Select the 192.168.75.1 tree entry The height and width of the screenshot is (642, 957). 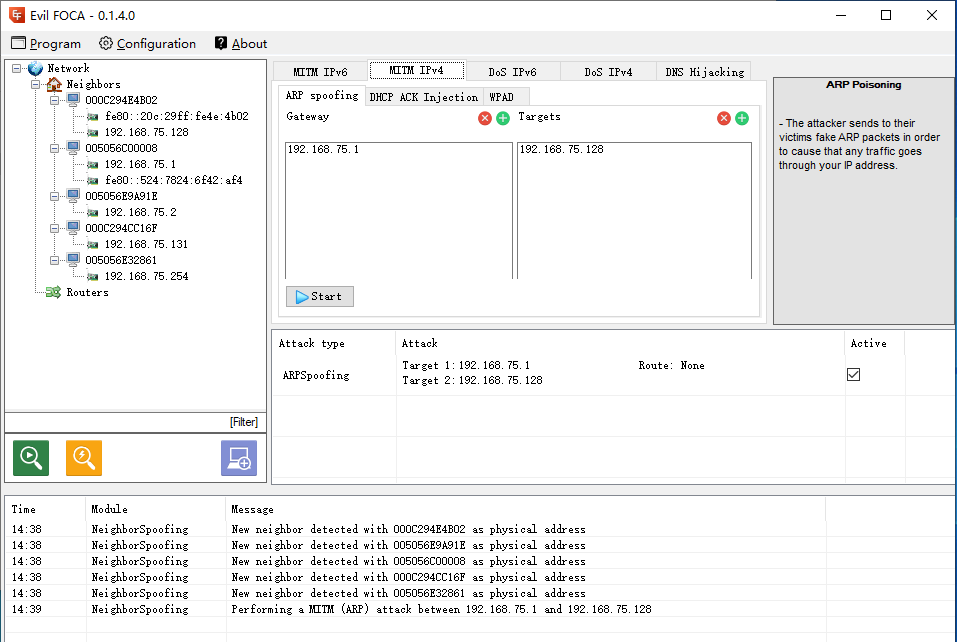tap(140, 164)
